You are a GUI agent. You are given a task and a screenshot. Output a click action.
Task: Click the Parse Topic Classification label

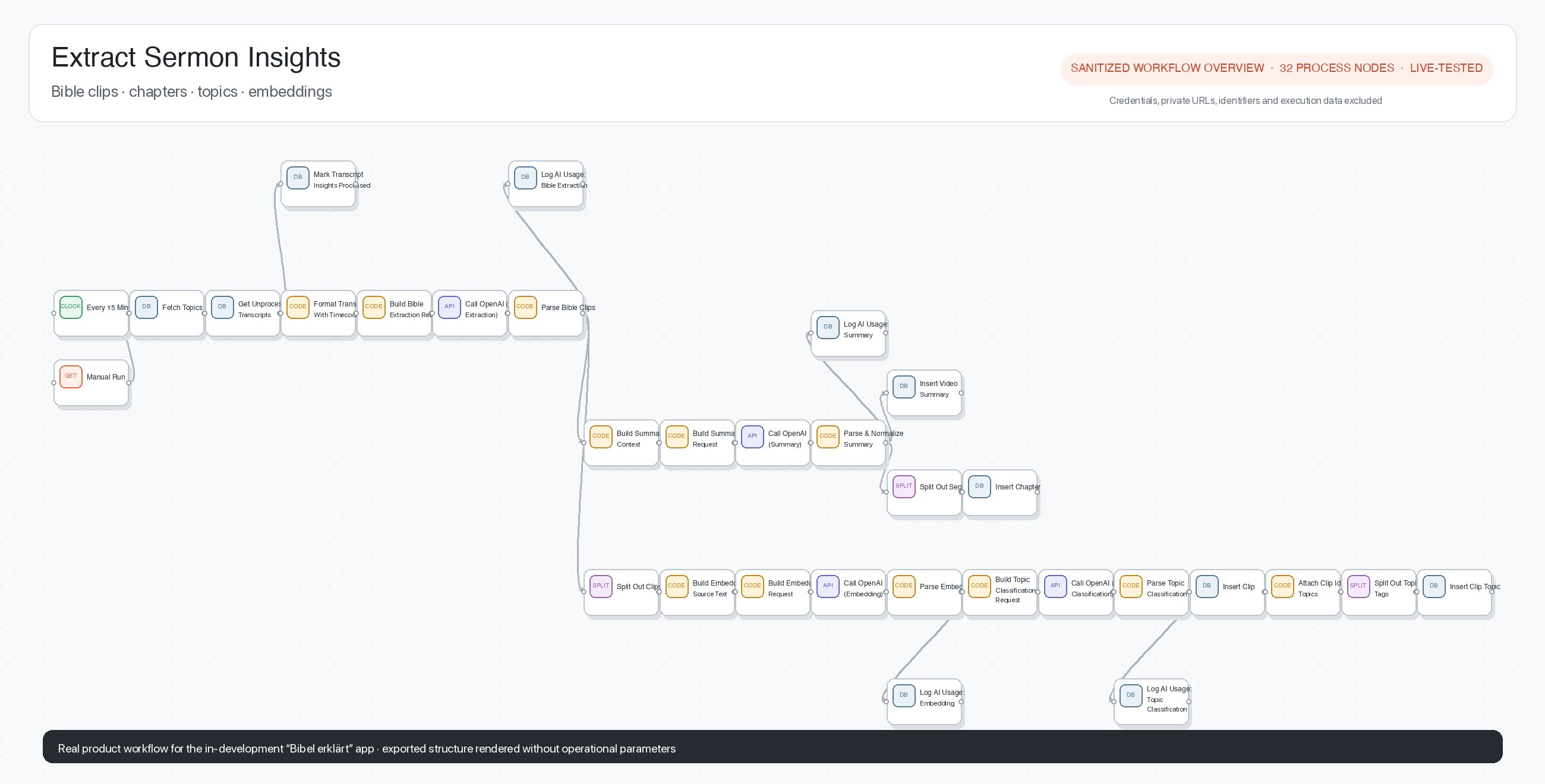(1166, 589)
